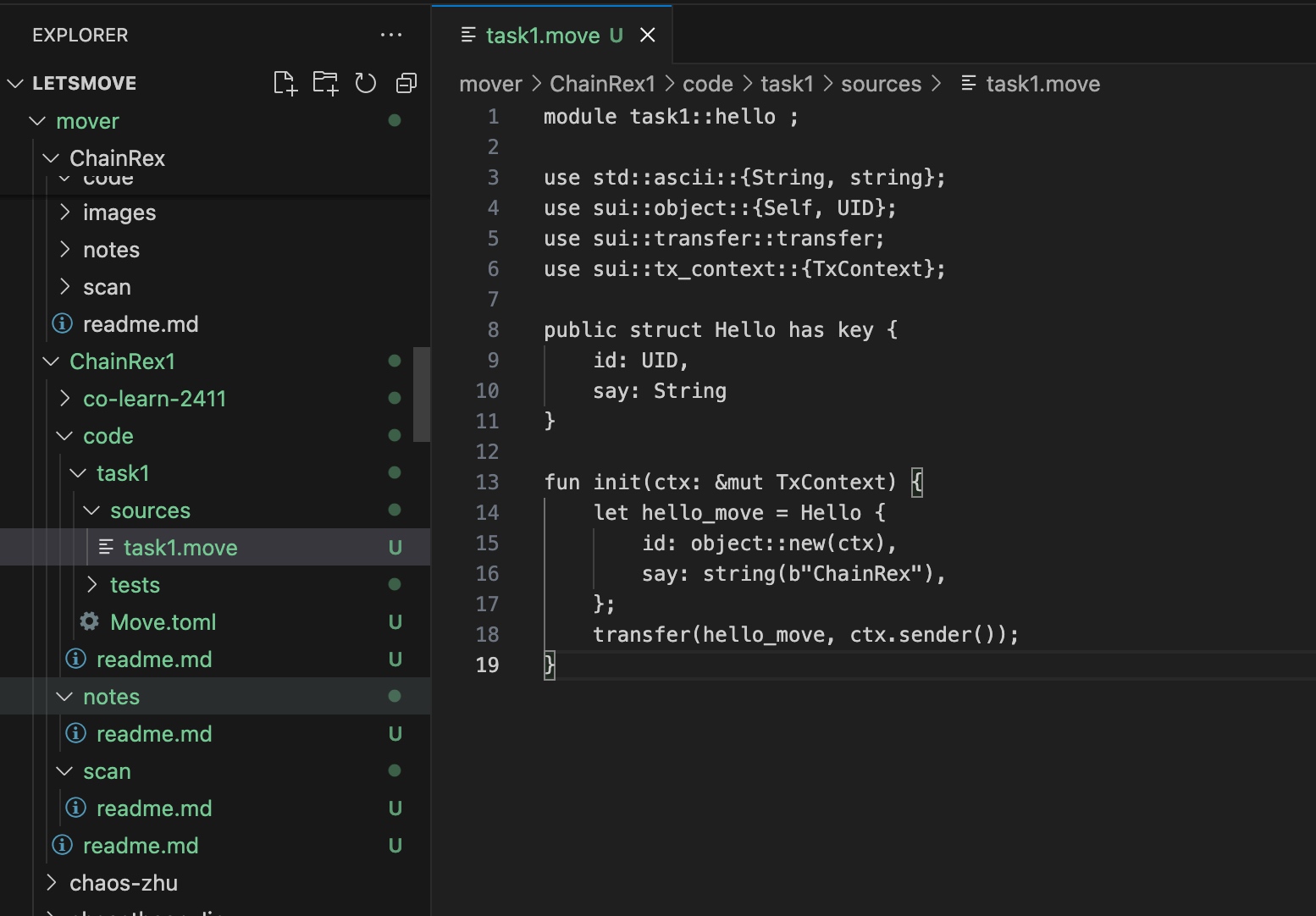
Task: Click task1 in the breadcrumb path
Action: point(787,84)
